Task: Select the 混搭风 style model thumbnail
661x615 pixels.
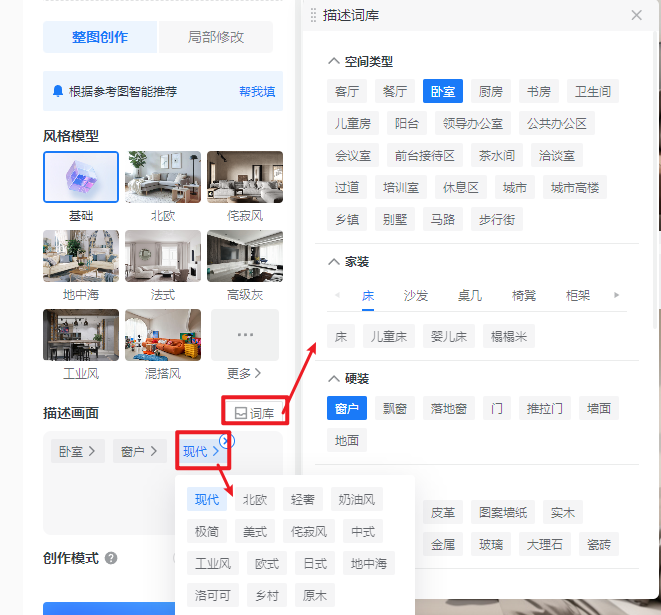Action: coord(163,335)
